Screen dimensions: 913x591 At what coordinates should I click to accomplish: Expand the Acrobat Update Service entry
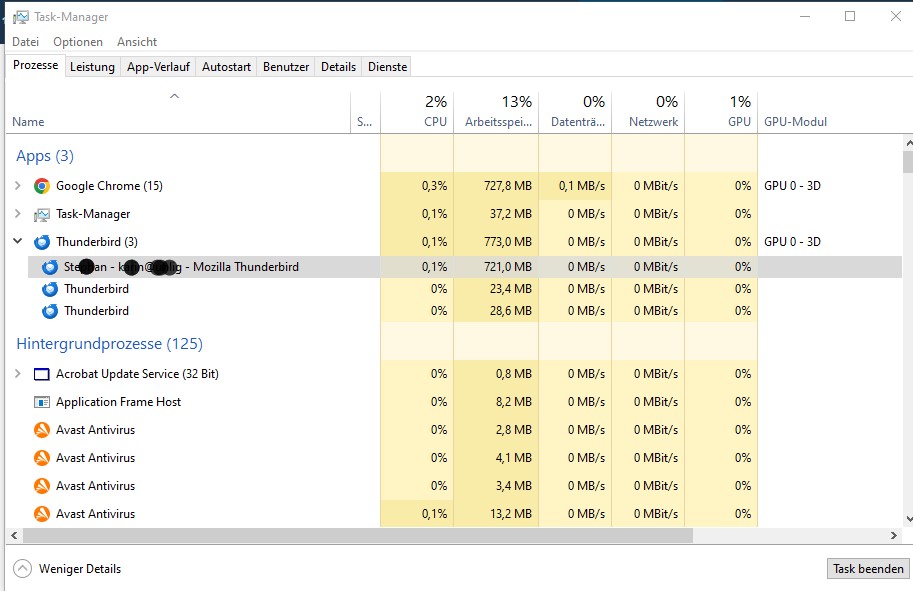click(x=17, y=374)
